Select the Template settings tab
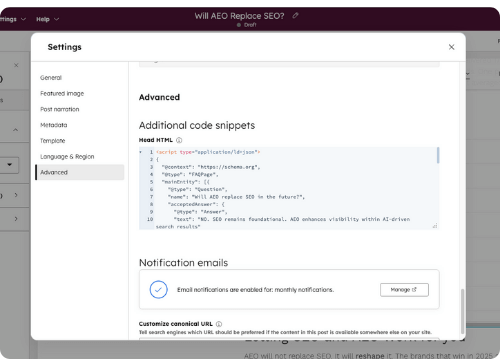500x363 pixels. 53,141
